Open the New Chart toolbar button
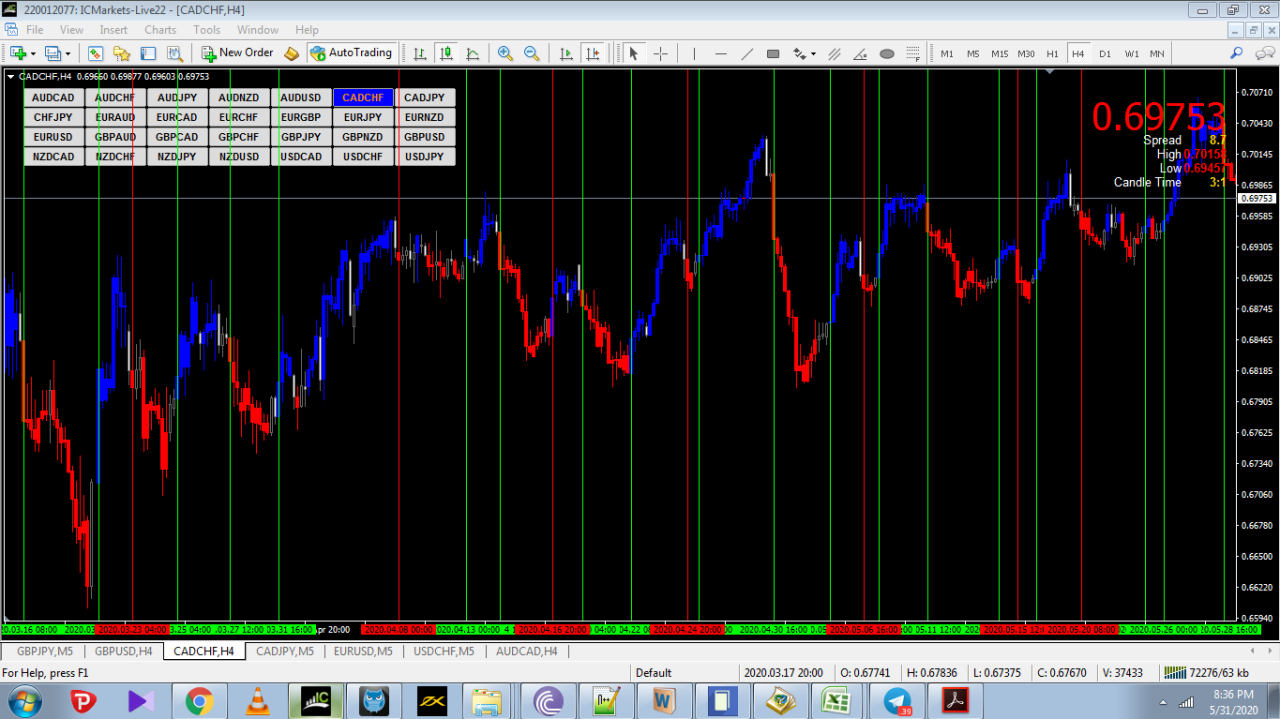The height and width of the screenshot is (719, 1280). (x=18, y=53)
